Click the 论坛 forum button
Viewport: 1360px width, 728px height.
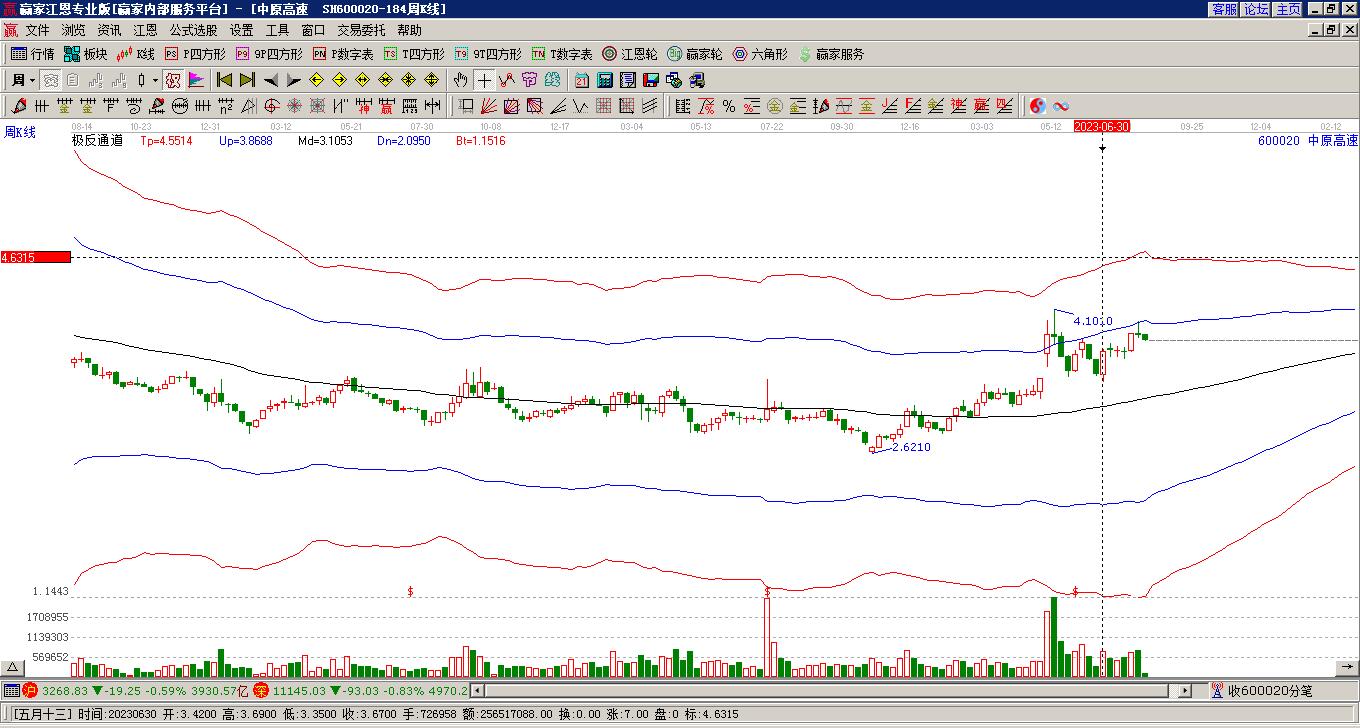1256,9
